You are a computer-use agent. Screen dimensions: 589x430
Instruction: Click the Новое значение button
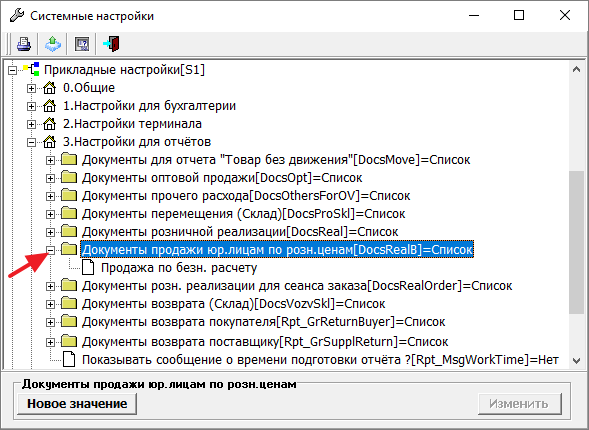click(77, 404)
